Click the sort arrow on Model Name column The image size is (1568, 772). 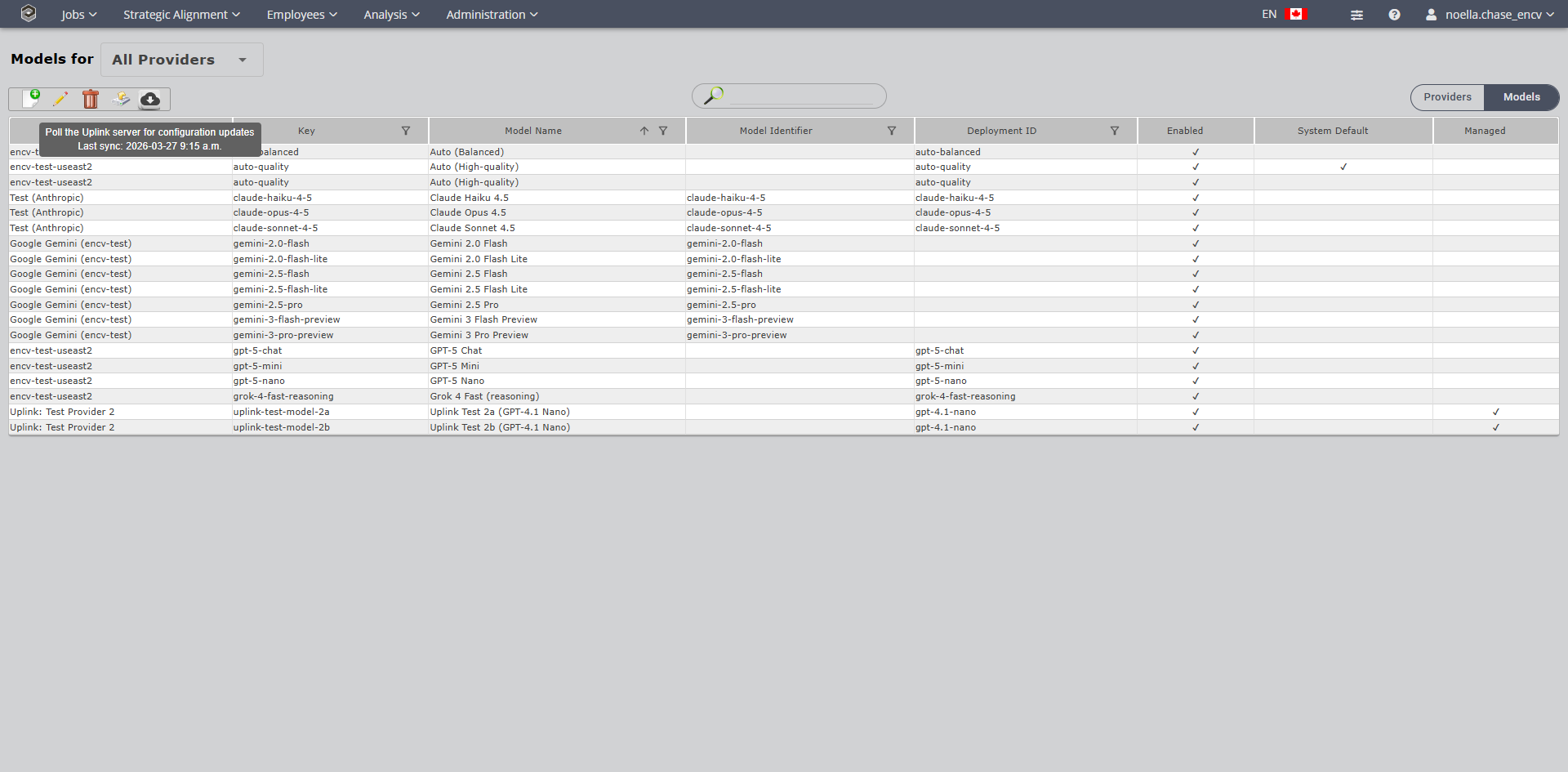644,131
